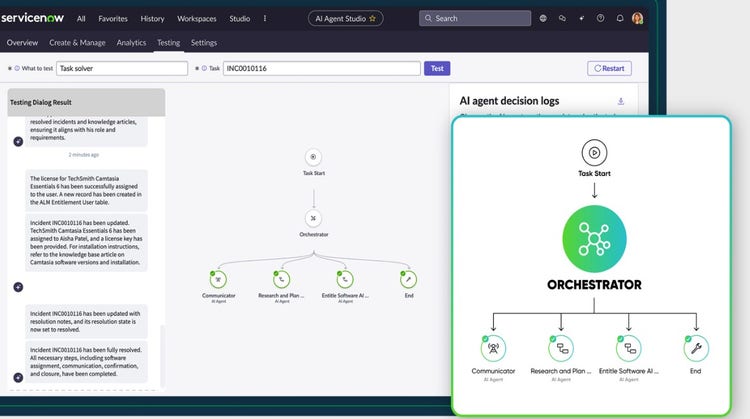
Task: Favorite AI Agent Studio with star
Action: [x=373, y=18]
